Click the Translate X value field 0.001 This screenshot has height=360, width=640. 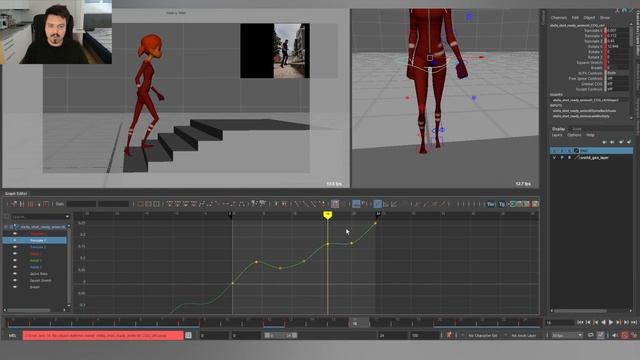pos(617,30)
